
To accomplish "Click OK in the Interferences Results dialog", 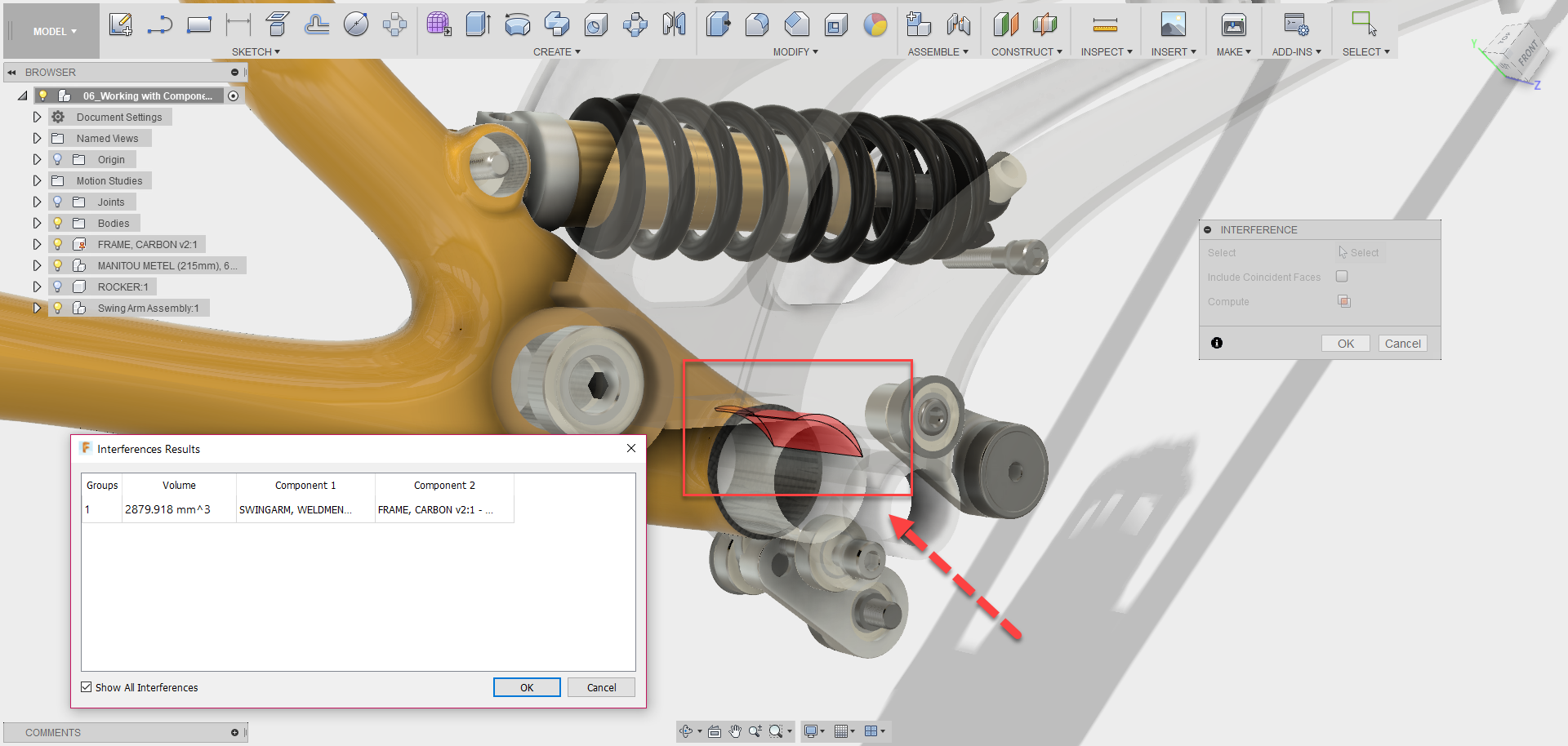I will (526, 687).
